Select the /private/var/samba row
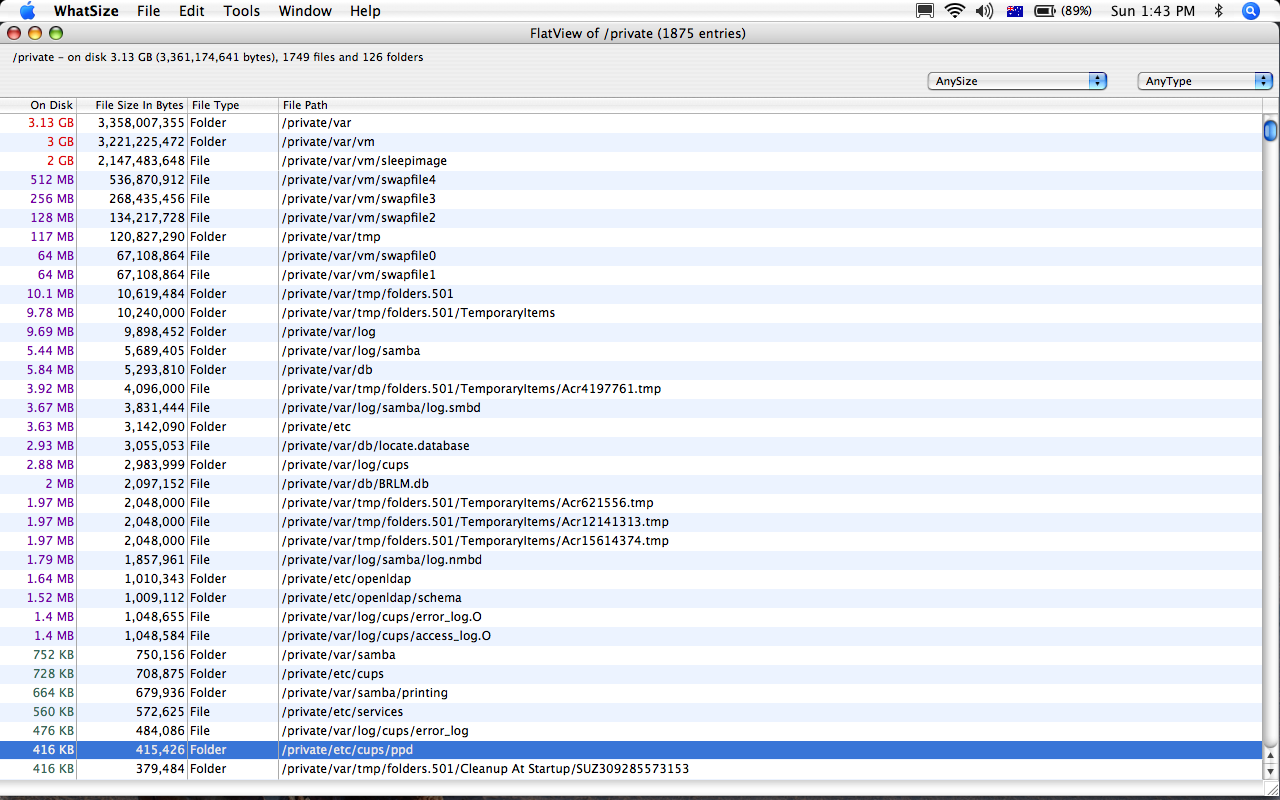 (x=631, y=655)
